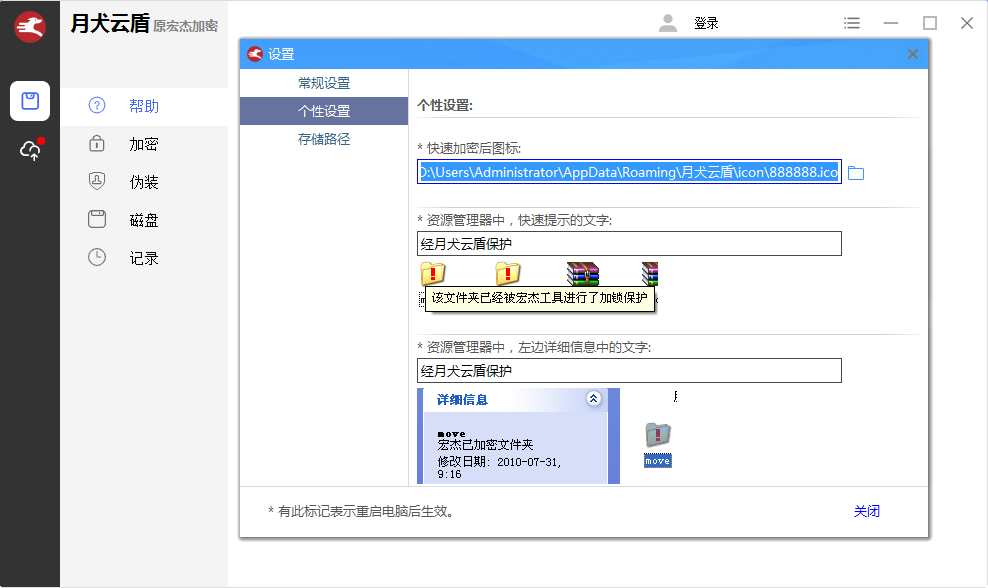The image size is (988, 588).
Task: Click the shield icon beside 伪装
Action: tap(97, 182)
